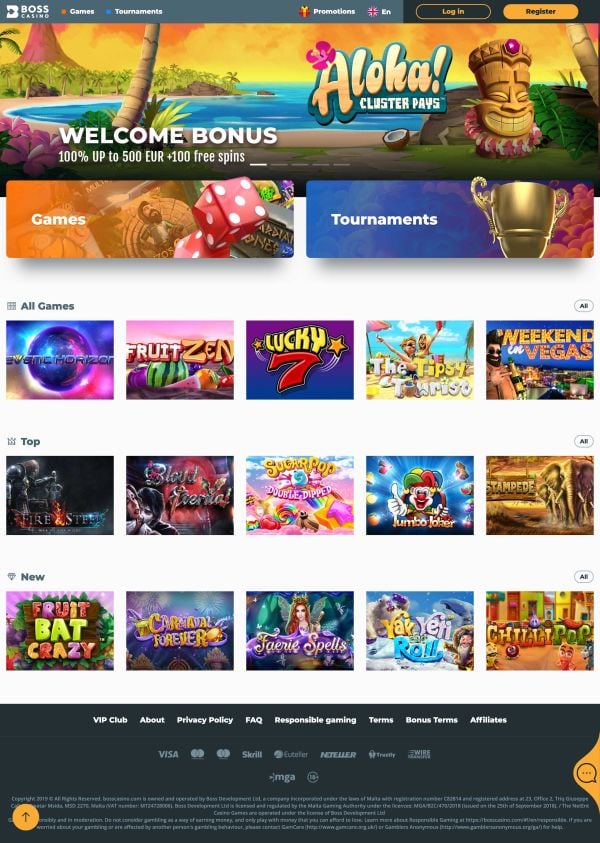The height and width of the screenshot is (843, 600).
Task: Open the Tournaments menu item
Action: [134, 11]
